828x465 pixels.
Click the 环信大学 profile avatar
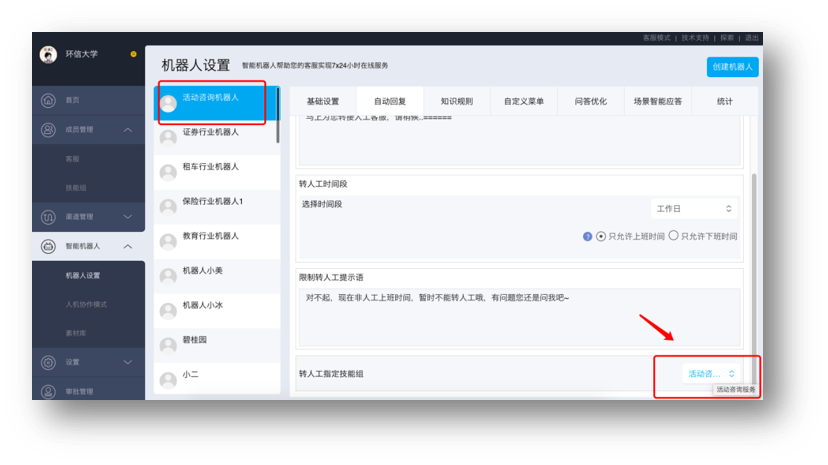tap(48, 55)
